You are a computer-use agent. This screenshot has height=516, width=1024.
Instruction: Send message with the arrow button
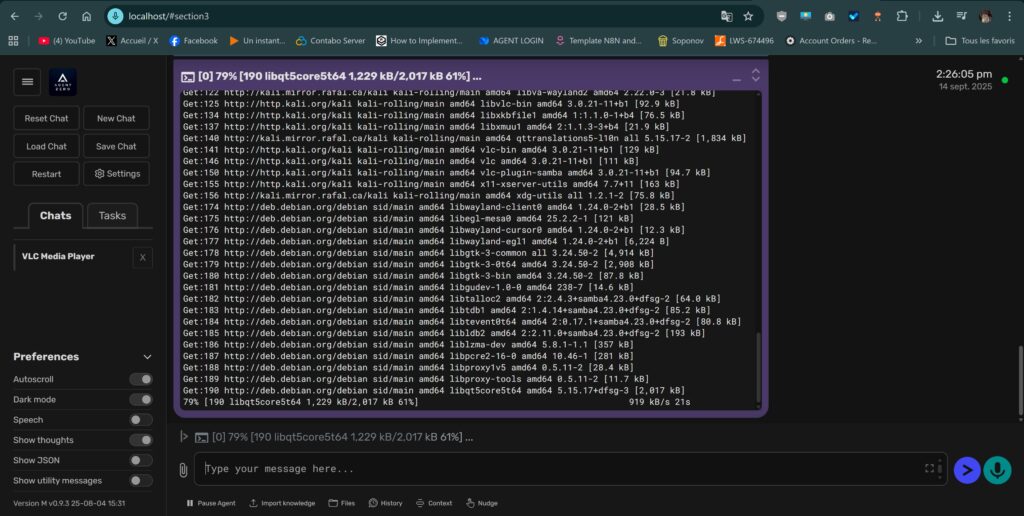point(966,469)
